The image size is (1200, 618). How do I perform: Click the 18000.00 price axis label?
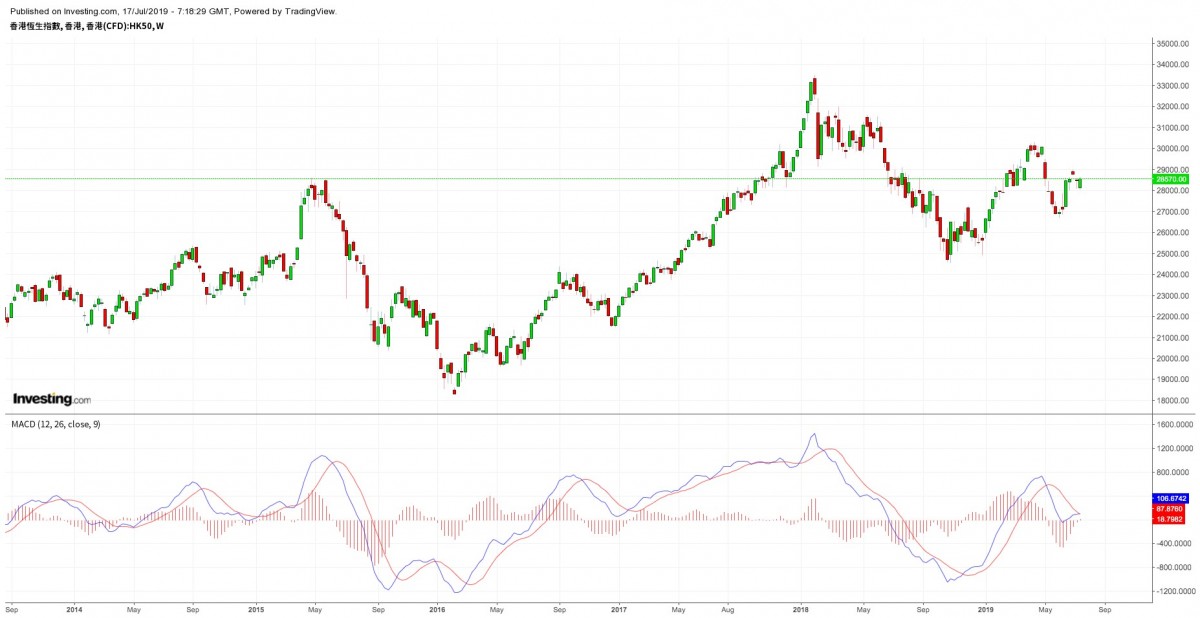(1171, 401)
